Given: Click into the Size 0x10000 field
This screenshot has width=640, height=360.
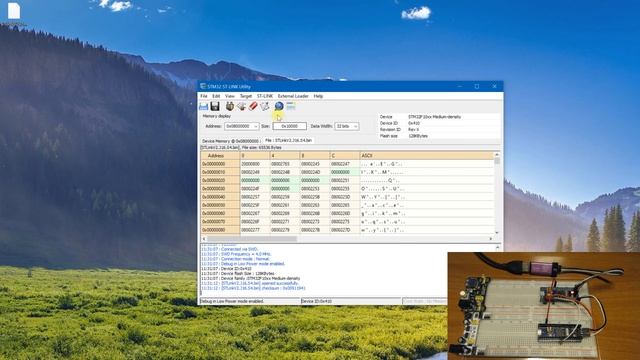Looking at the screenshot, I should (289, 127).
